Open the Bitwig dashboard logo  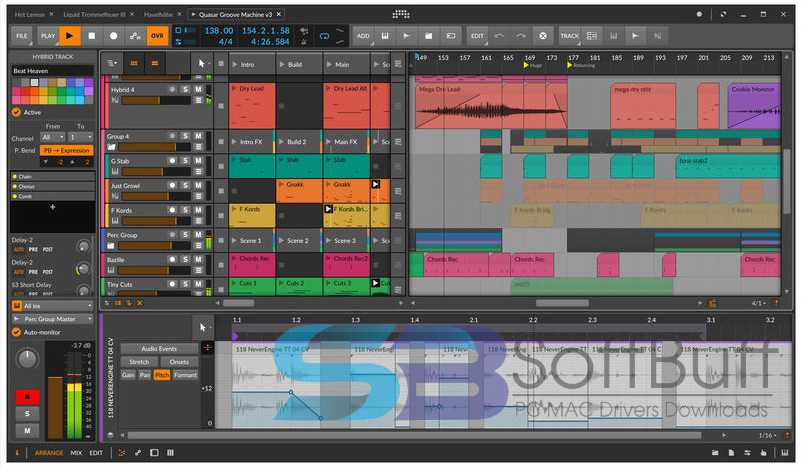(x=400, y=14)
